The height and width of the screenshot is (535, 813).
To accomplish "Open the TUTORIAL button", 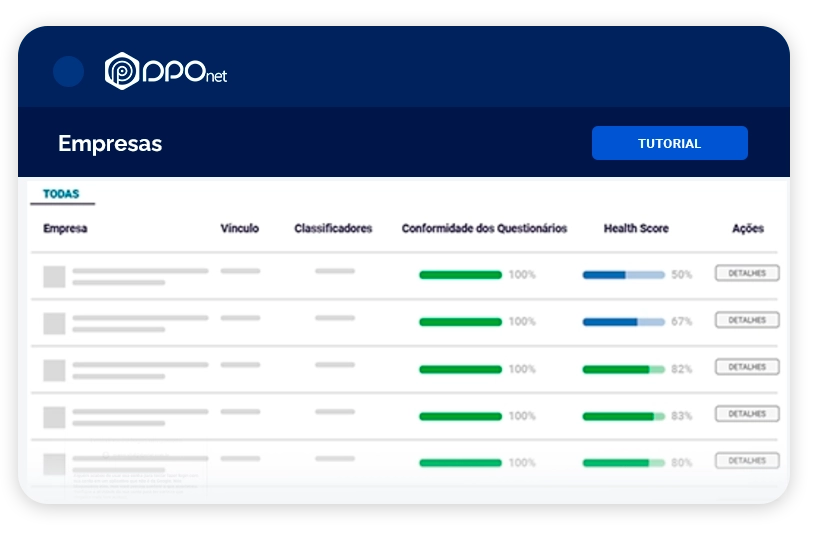I will pyautogui.click(x=669, y=143).
